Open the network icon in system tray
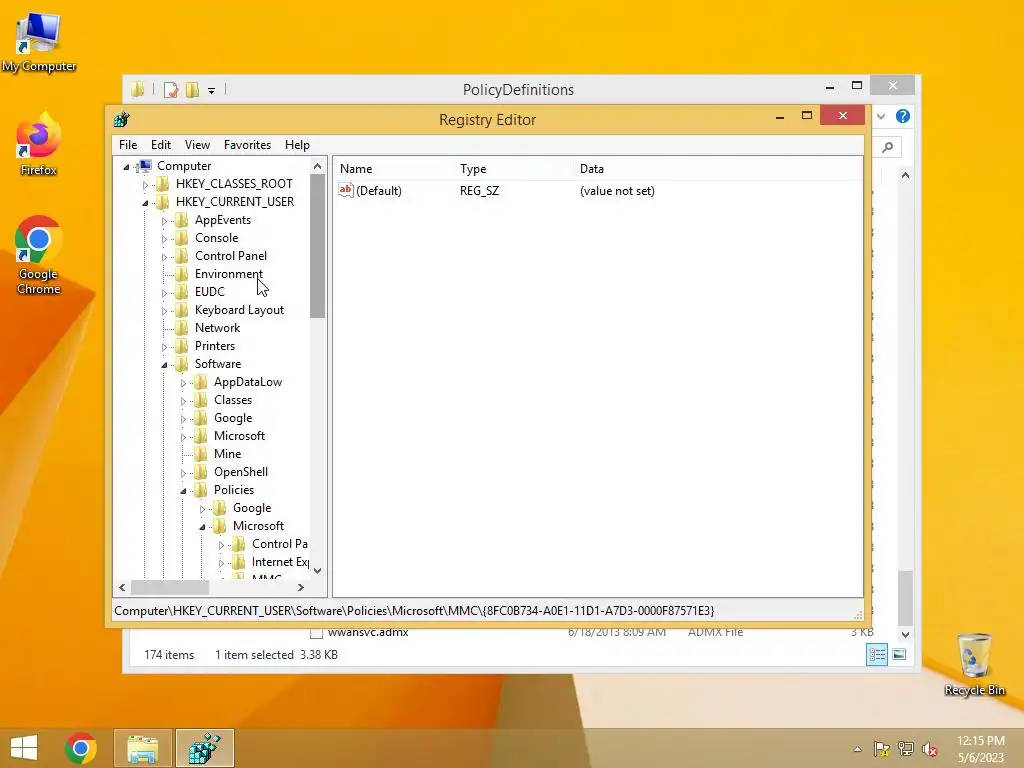The height and width of the screenshot is (768, 1024). pos(906,749)
